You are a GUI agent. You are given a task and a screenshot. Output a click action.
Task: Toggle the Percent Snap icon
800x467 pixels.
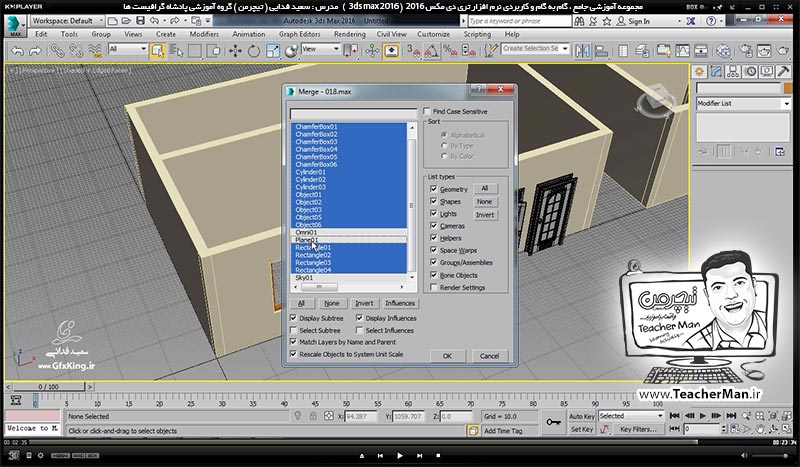point(450,51)
